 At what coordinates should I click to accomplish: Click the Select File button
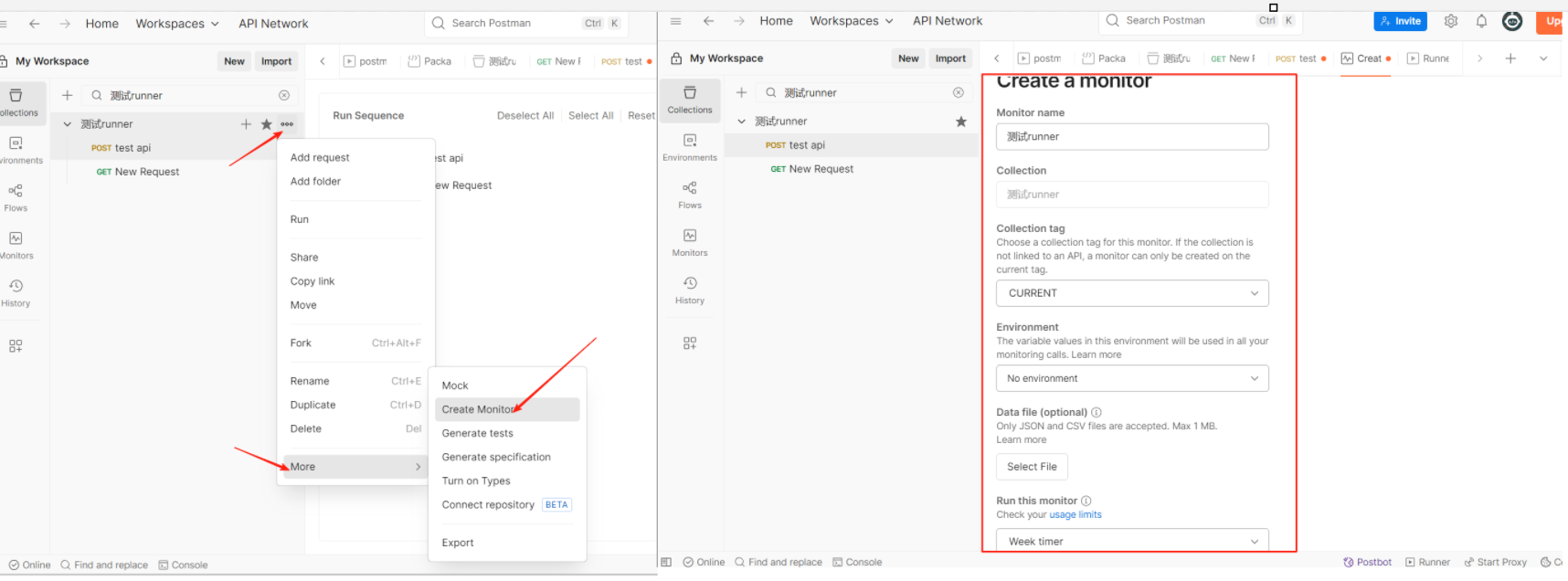(1032, 467)
